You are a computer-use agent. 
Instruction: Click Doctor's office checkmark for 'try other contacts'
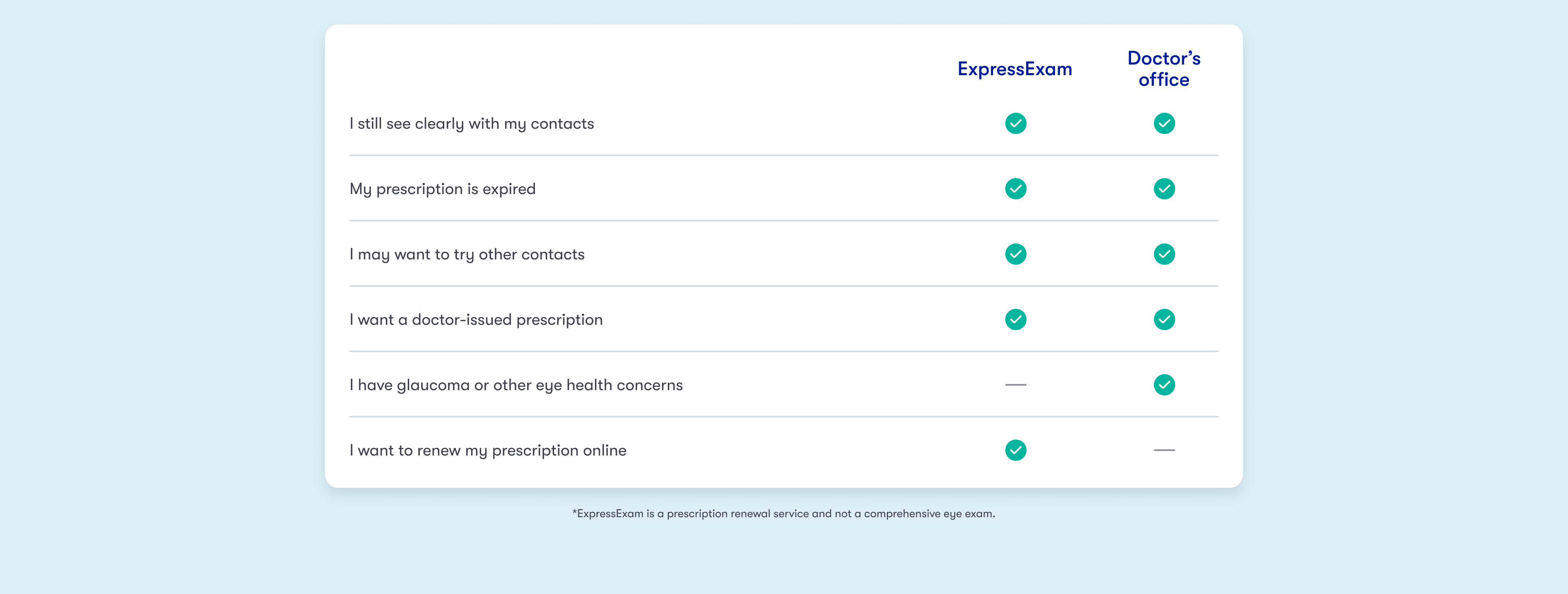point(1164,254)
